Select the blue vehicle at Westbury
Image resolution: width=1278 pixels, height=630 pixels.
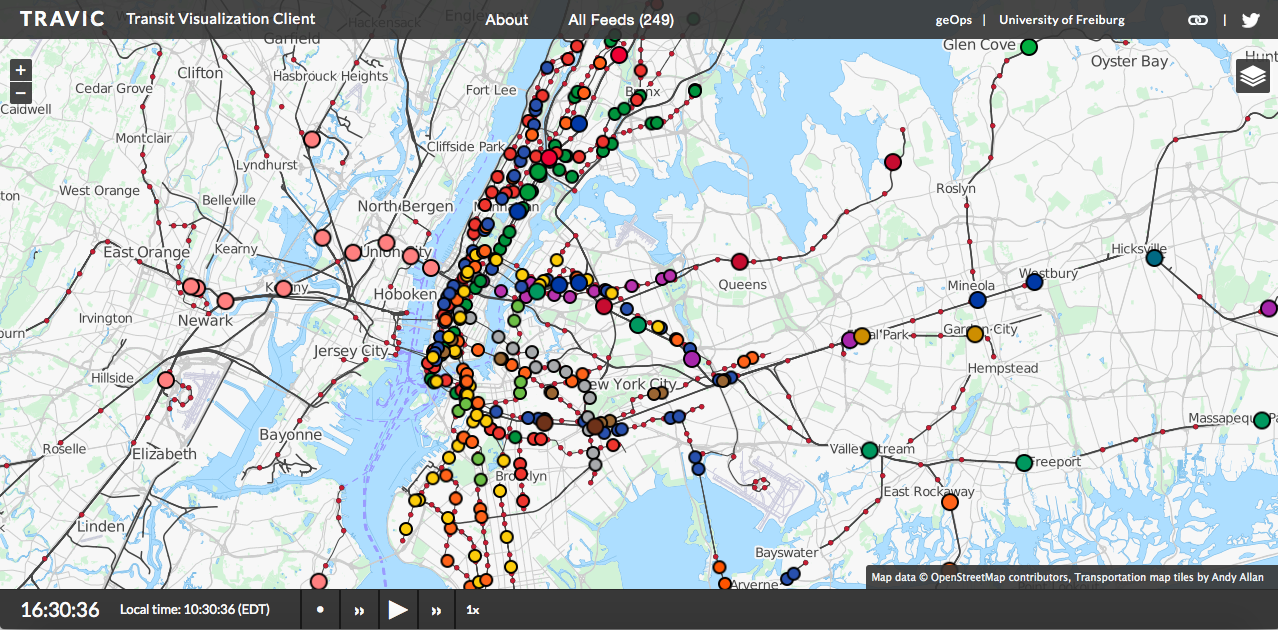[1035, 283]
